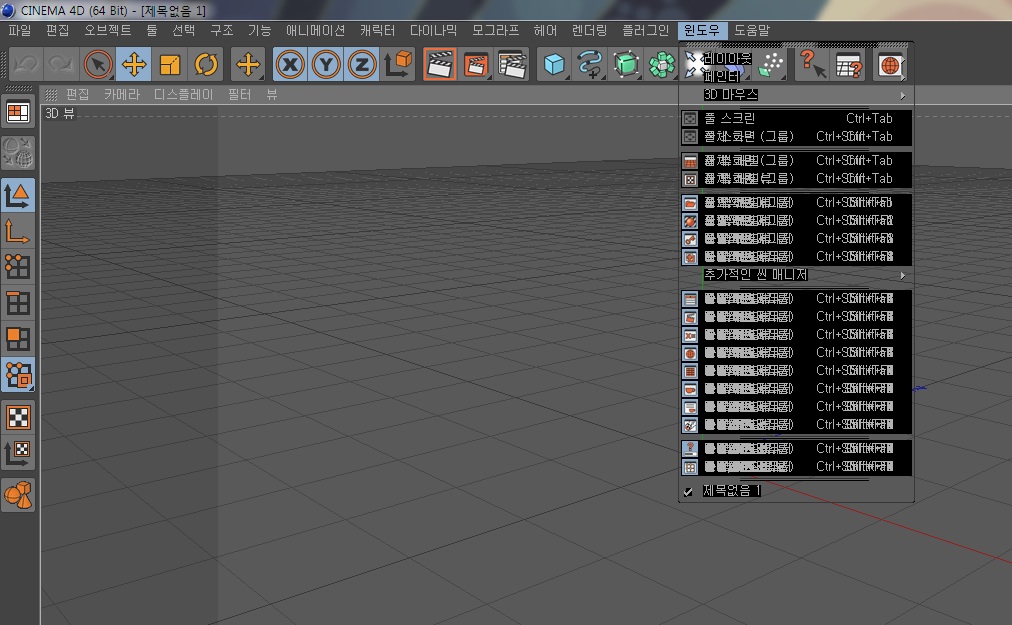Choose 레이아웃 in the Window menu

[x=727, y=59]
